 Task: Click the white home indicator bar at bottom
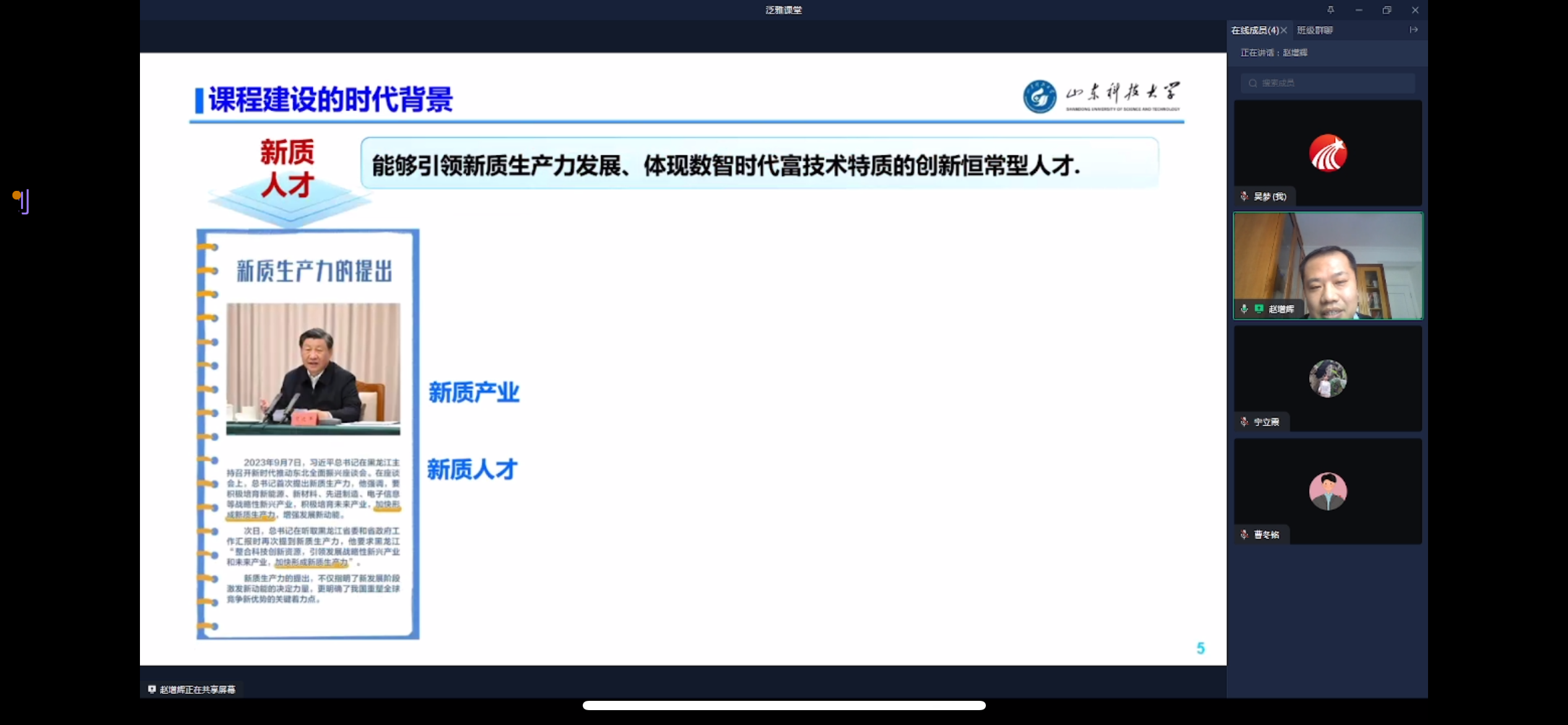coord(784,705)
